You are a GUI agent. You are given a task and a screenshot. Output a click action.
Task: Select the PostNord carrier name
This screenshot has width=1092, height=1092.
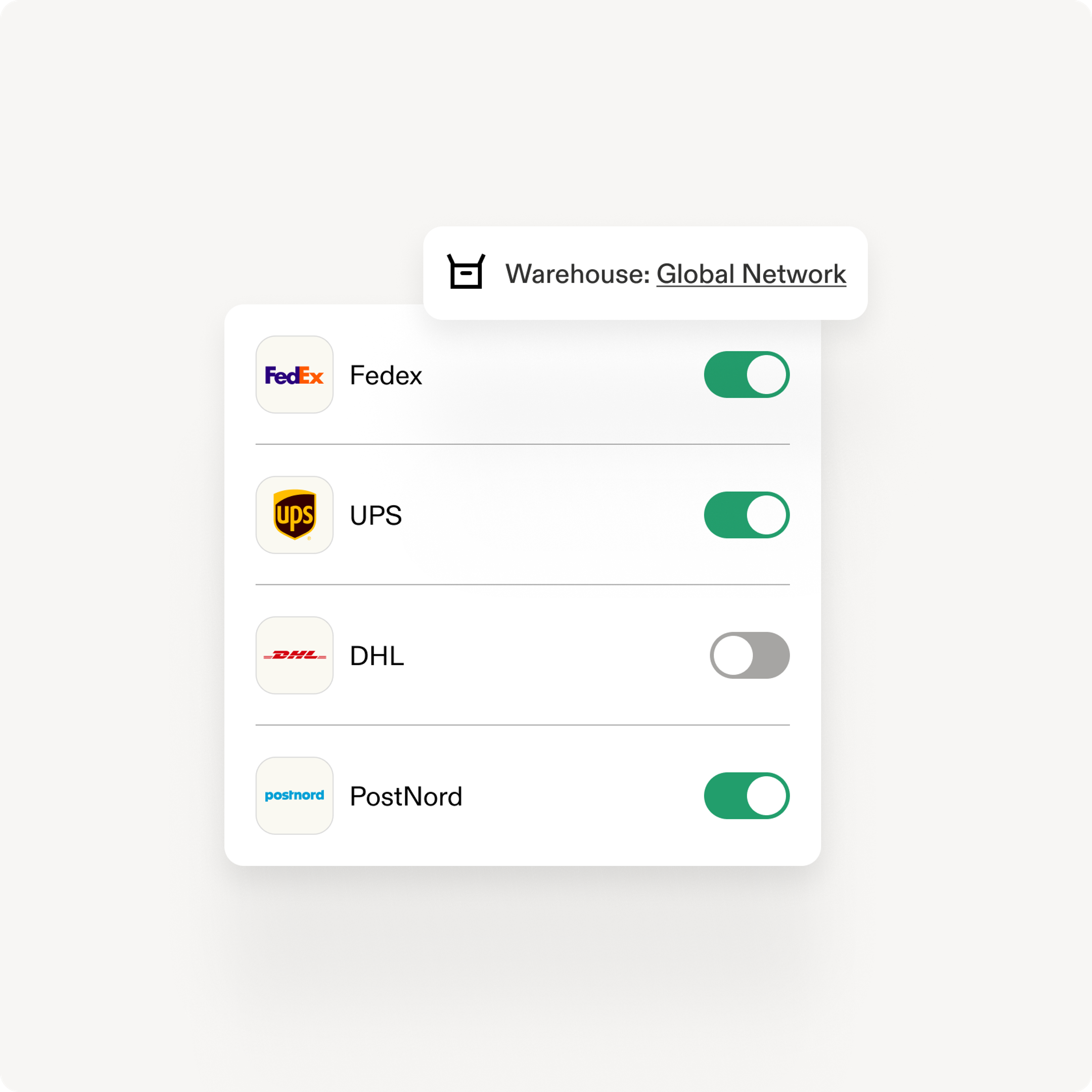(406, 796)
